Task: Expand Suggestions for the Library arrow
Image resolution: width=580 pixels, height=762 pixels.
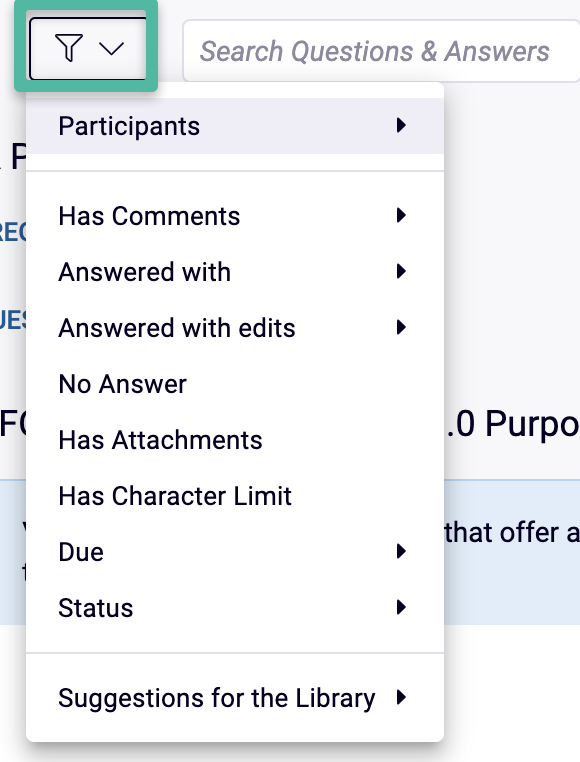Action: [401, 697]
